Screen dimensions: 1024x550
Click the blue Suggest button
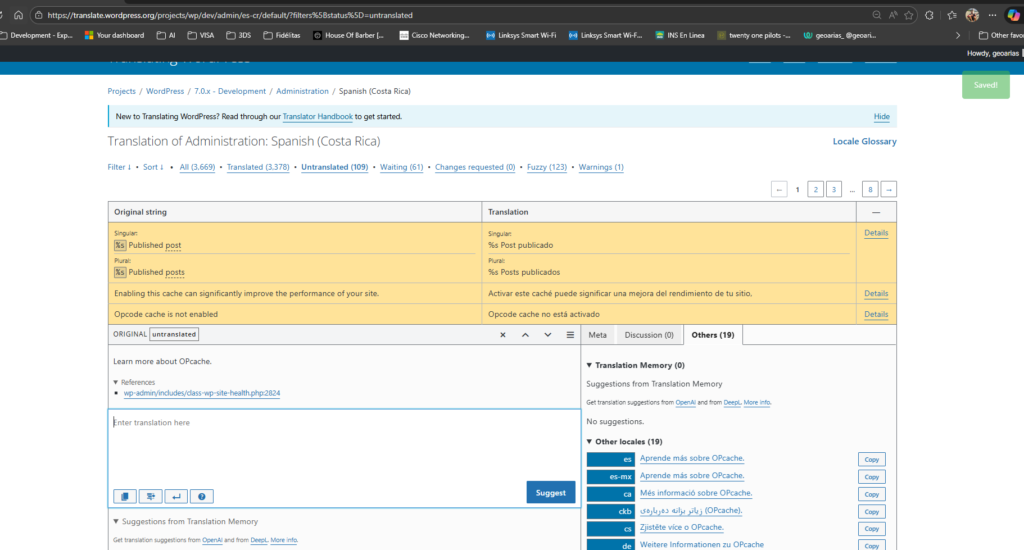point(550,492)
